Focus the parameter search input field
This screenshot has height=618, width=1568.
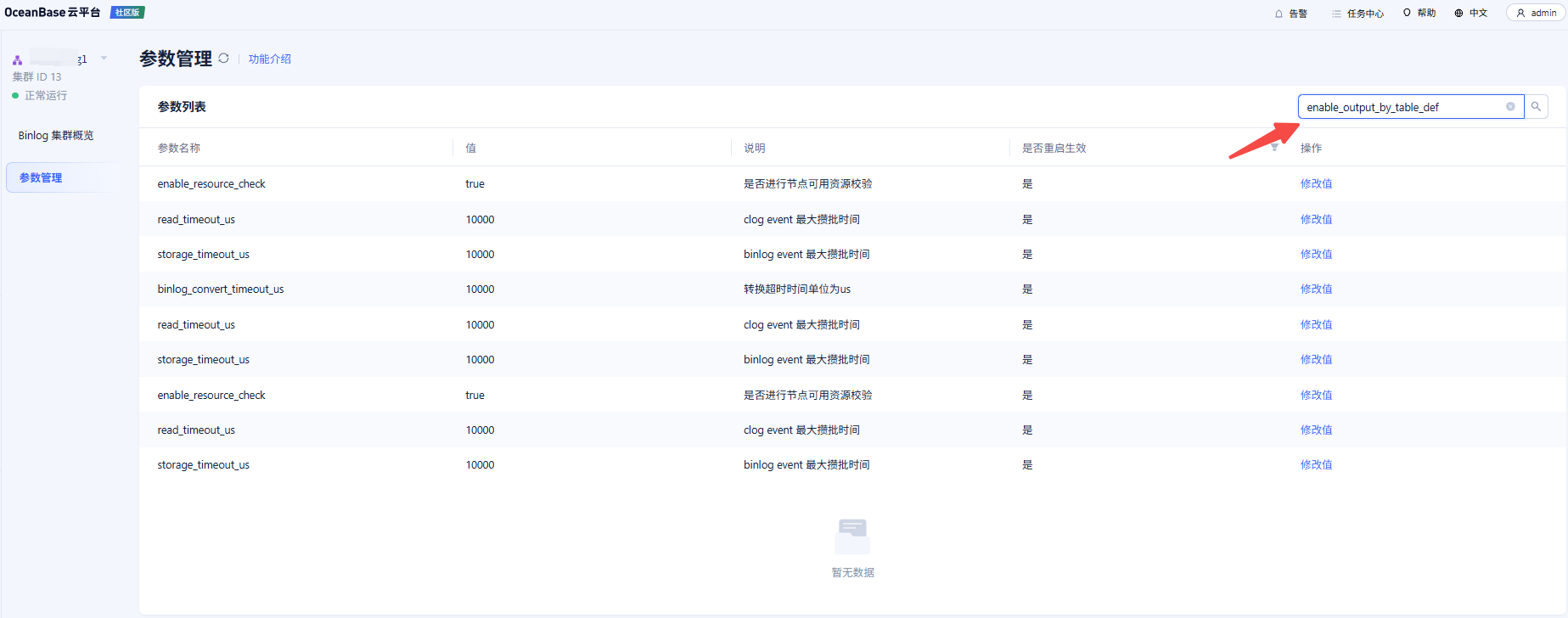(1401, 107)
